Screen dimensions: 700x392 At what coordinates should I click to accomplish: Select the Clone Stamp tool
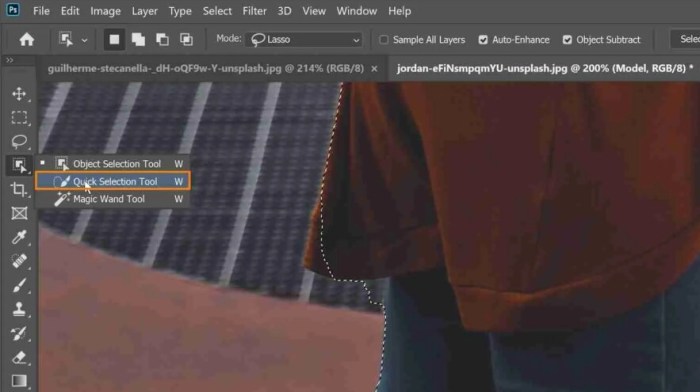(19, 309)
